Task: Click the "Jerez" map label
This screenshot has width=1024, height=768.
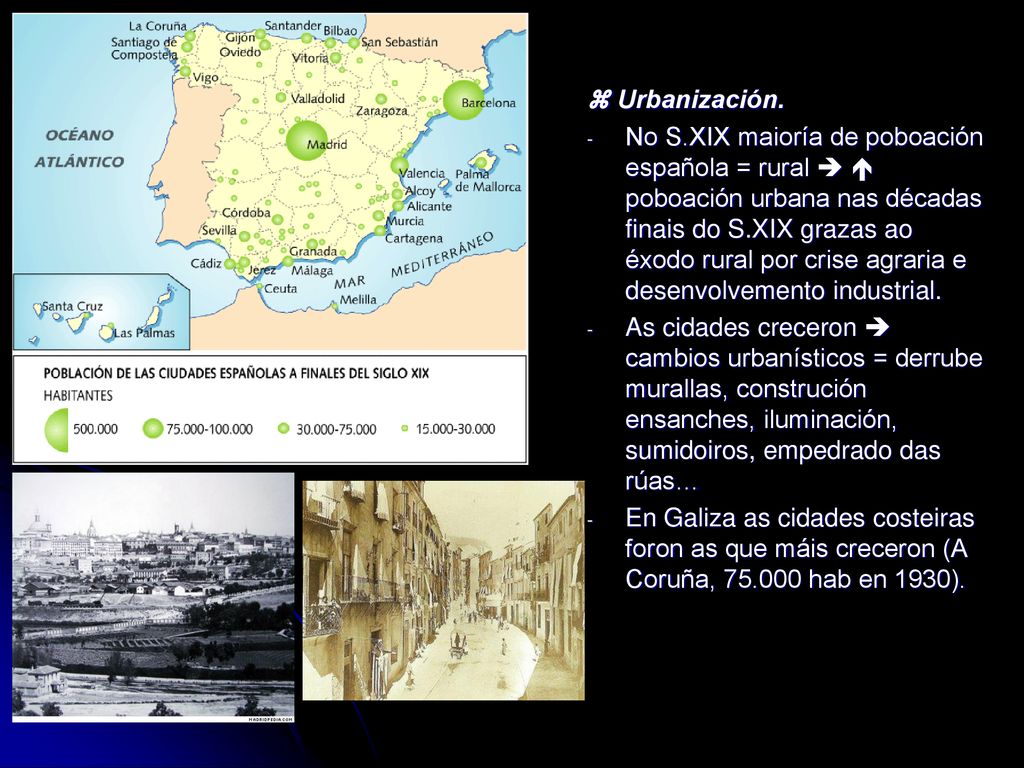Action: (262, 270)
